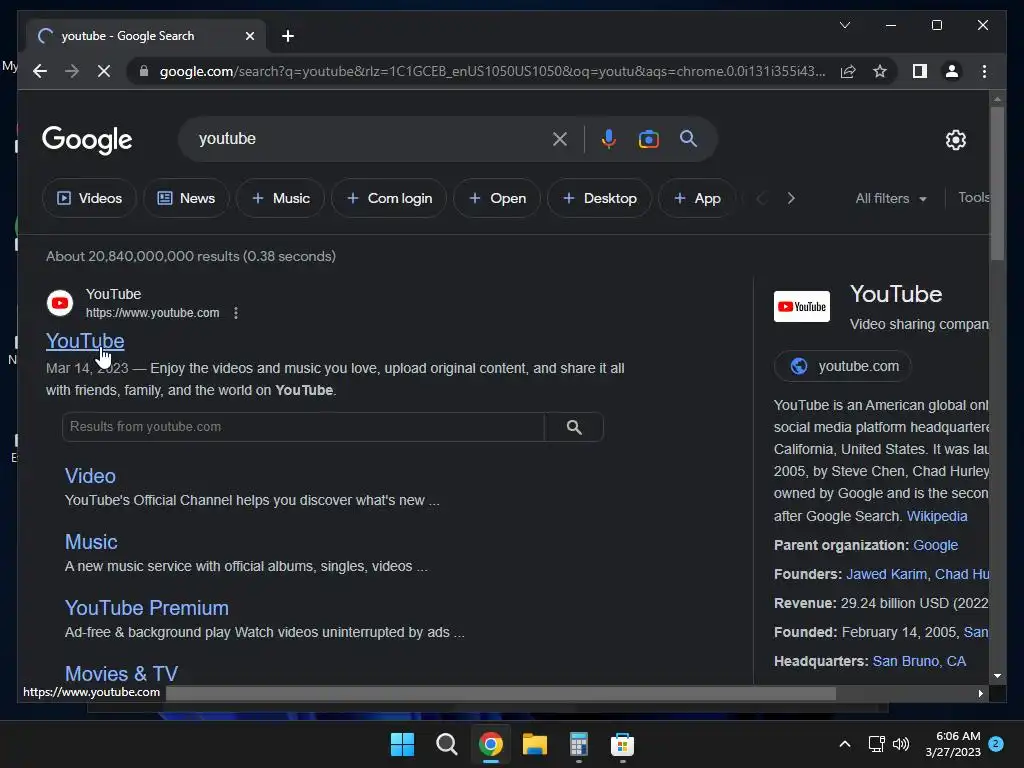The height and width of the screenshot is (768, 1024).
Task: Go to Google home via logo
Action: 87,140
